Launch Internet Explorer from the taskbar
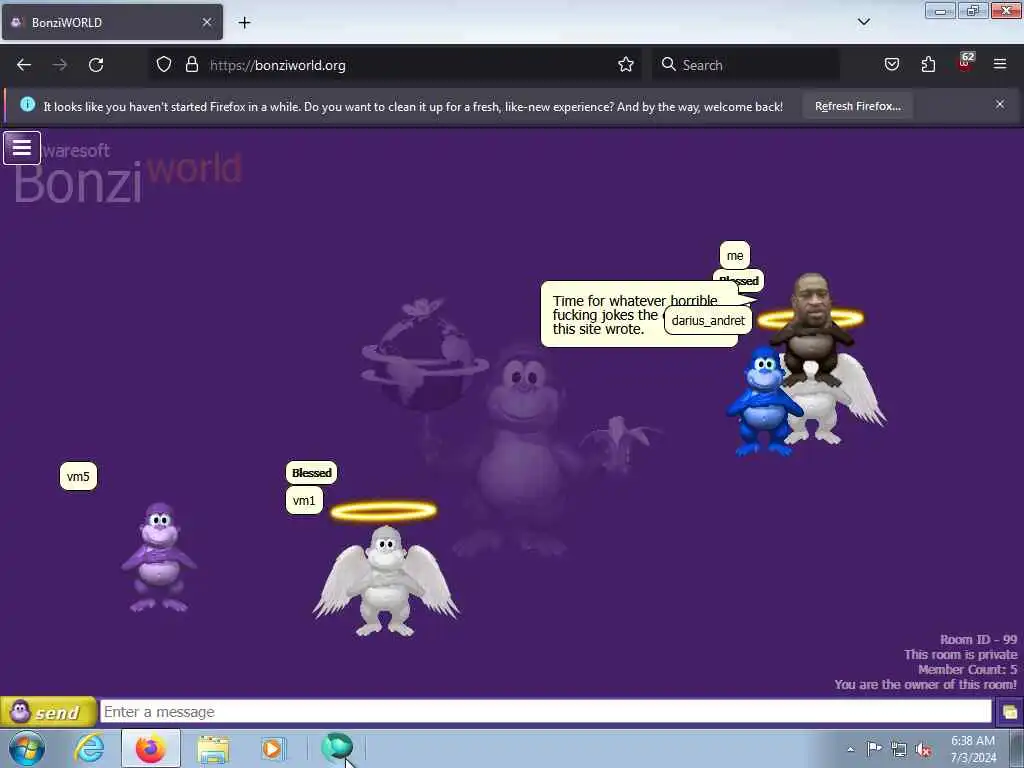Screen dimensions: 1024x768 point(89,748)
